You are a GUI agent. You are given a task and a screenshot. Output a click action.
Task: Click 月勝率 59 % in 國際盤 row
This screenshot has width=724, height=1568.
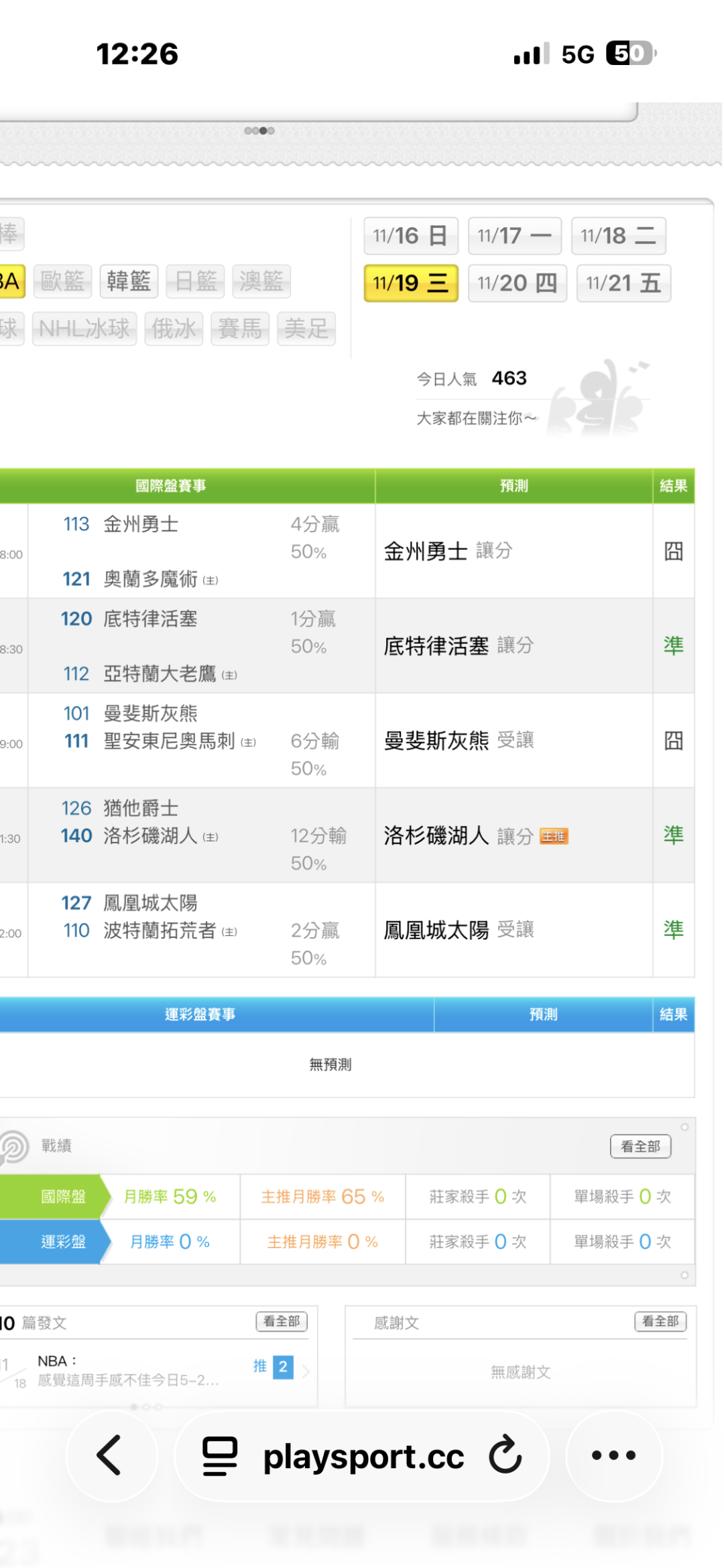[170, 1197]
